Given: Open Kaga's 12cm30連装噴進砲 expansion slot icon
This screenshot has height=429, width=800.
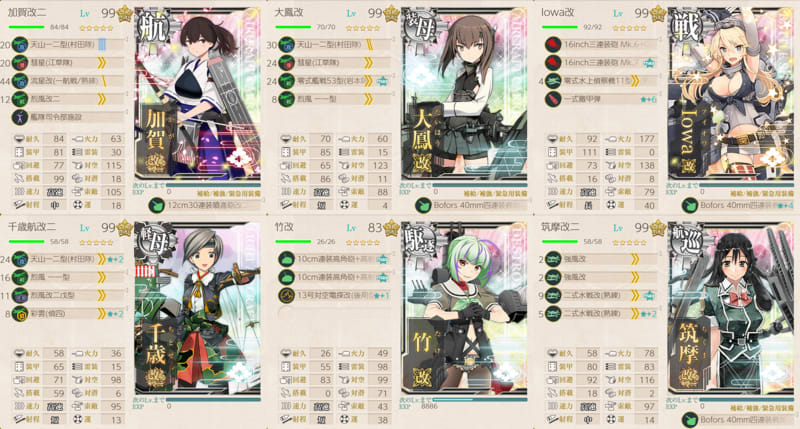Looking at the screenshot, I should pos(156,206).
